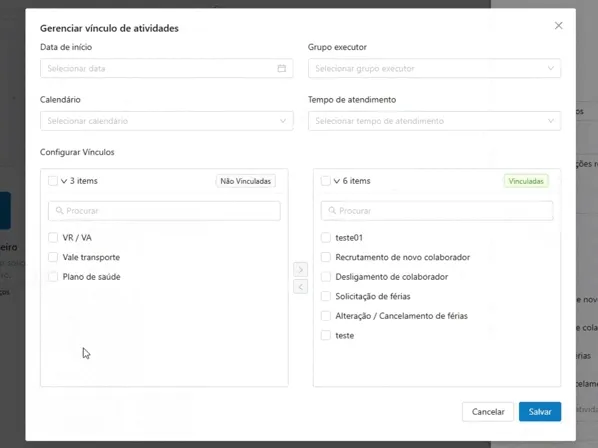Click the Selecionar data input field

(x=167, y=68)
